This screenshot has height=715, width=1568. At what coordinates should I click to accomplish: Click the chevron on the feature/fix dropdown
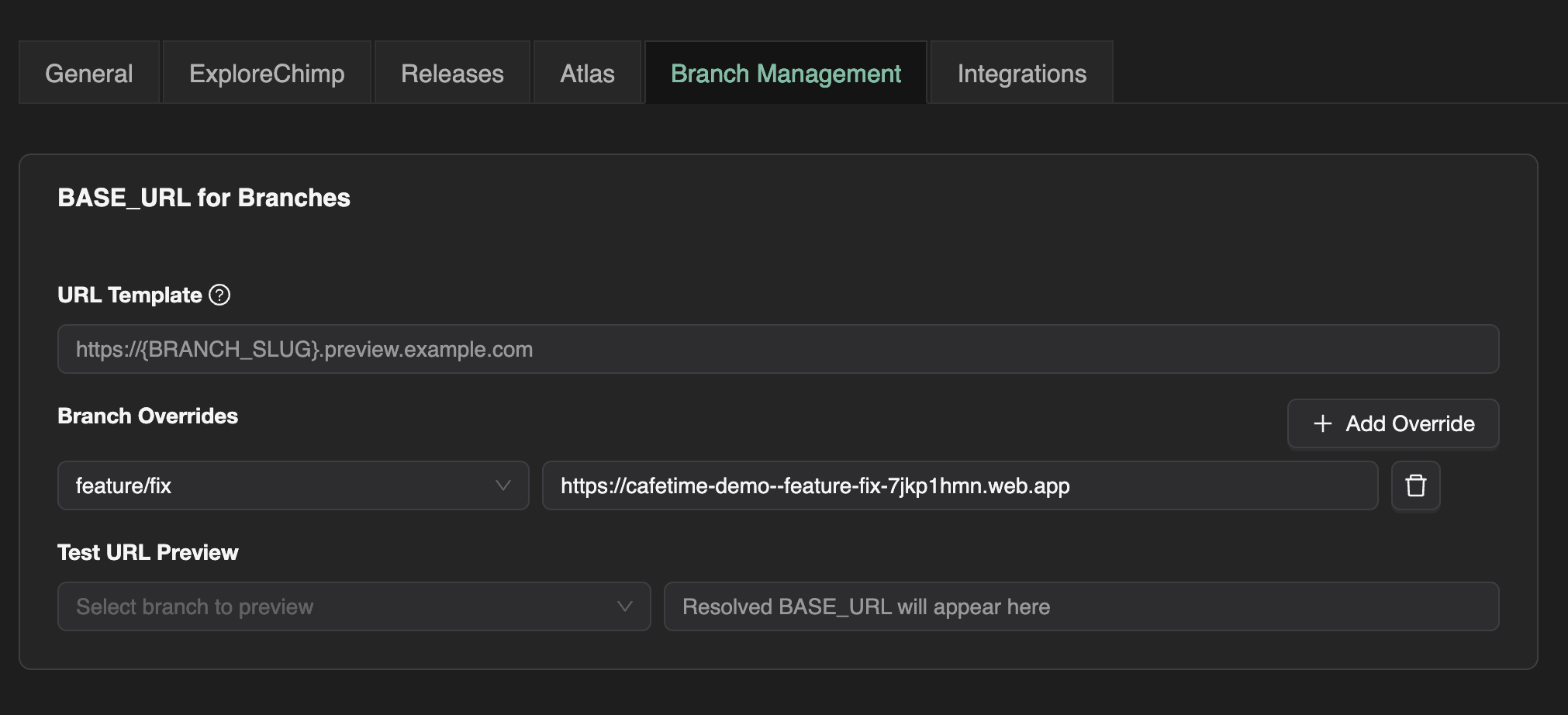[x=505, y=486]
